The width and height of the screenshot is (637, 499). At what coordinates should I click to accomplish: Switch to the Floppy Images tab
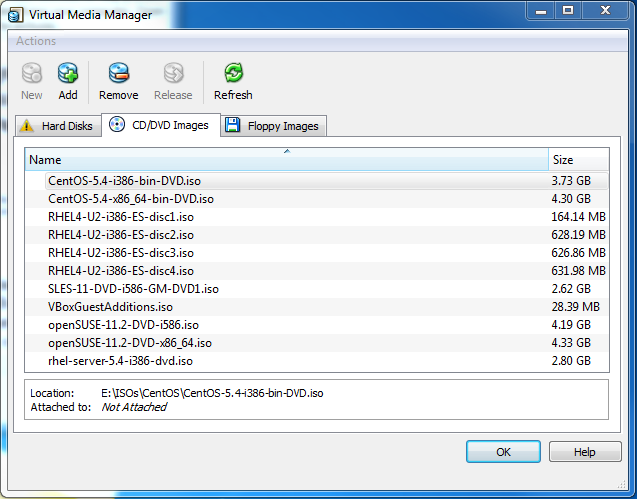click(x=274, y=126)
